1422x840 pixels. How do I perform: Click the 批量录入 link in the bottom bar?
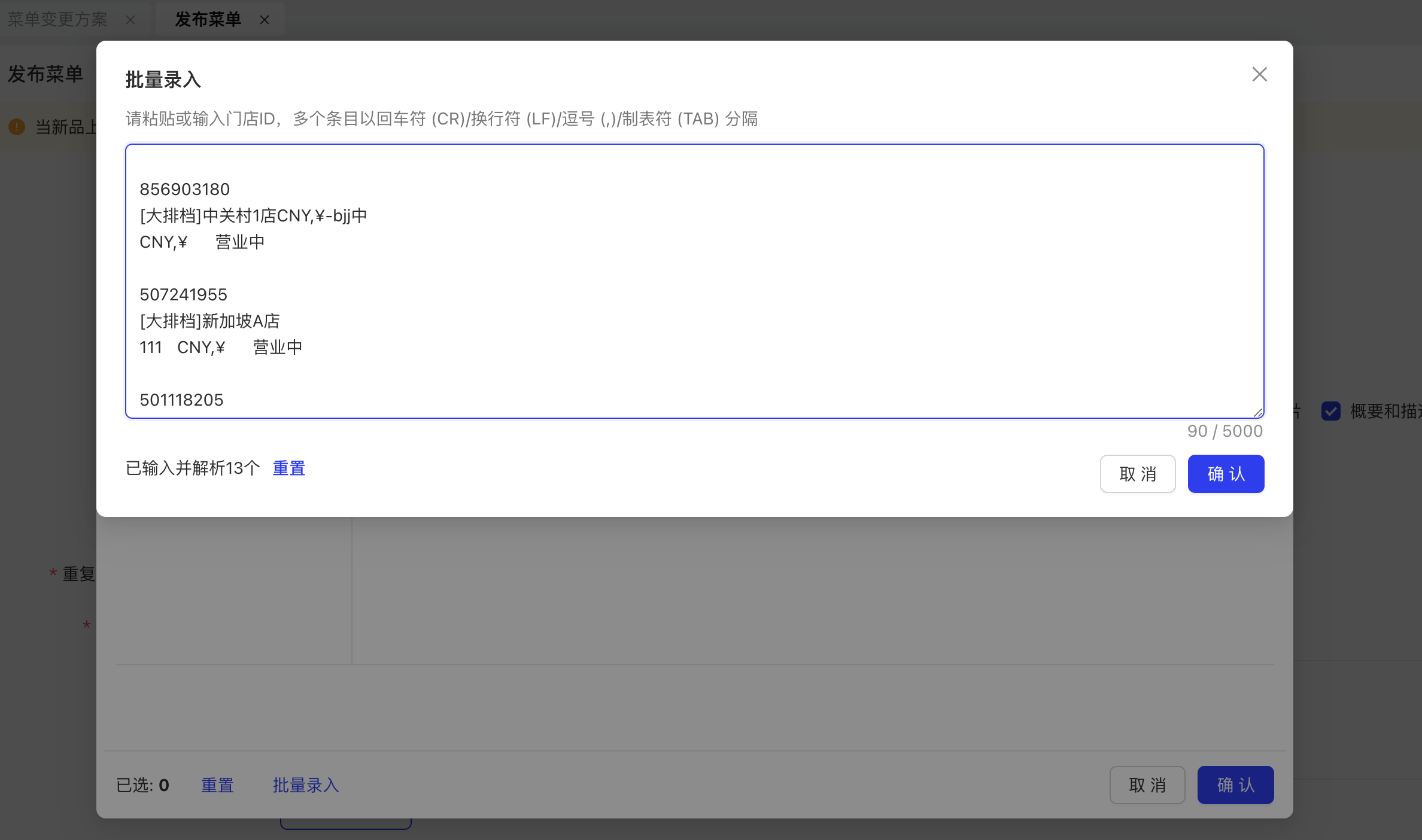[306, 785]
